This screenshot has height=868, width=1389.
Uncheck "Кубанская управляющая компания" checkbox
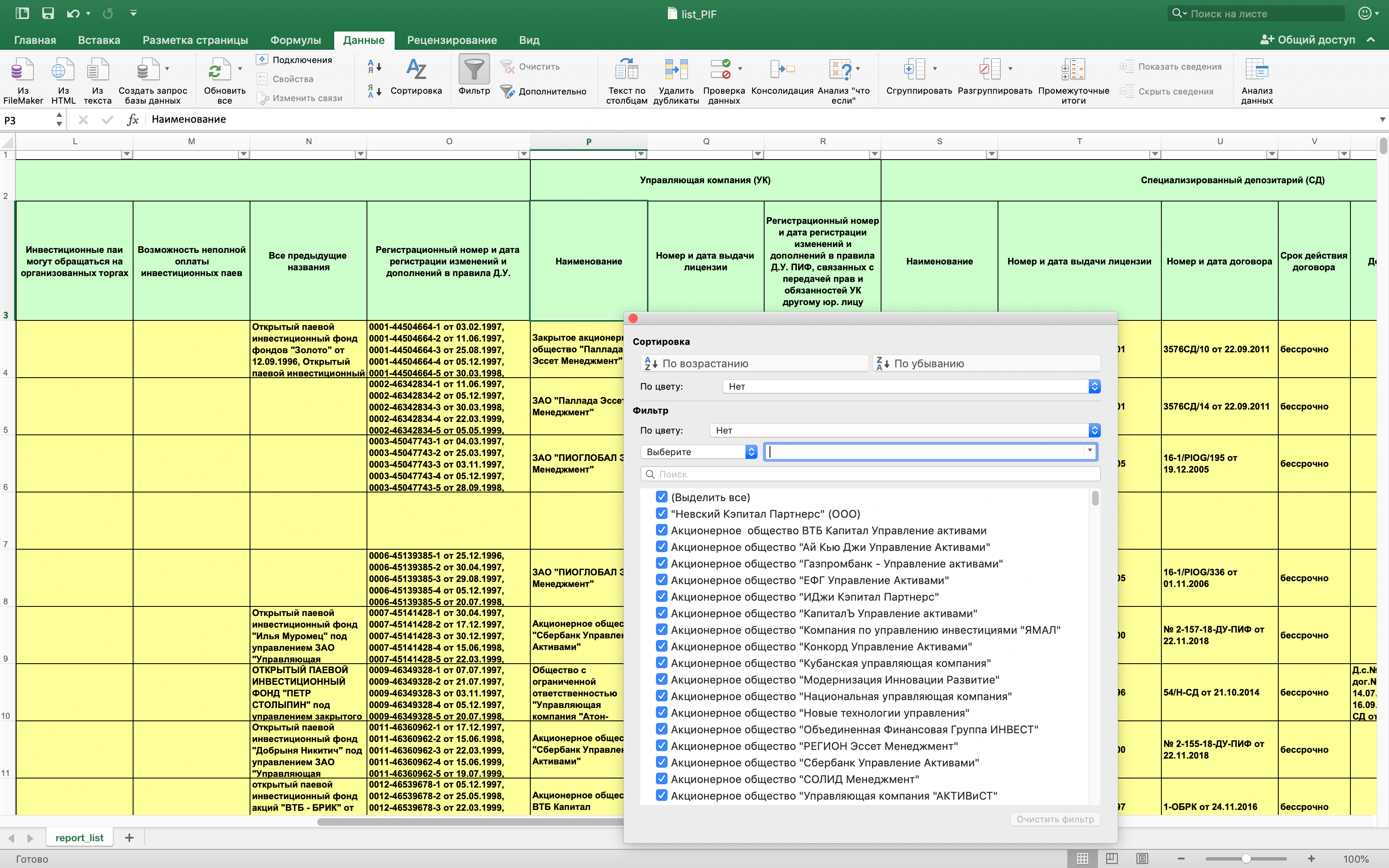click(x=661, y=662)
